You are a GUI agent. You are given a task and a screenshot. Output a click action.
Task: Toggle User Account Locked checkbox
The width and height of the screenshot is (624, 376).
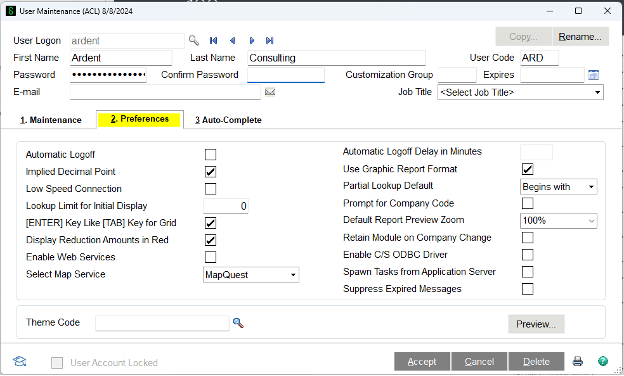tap(57, 363)
